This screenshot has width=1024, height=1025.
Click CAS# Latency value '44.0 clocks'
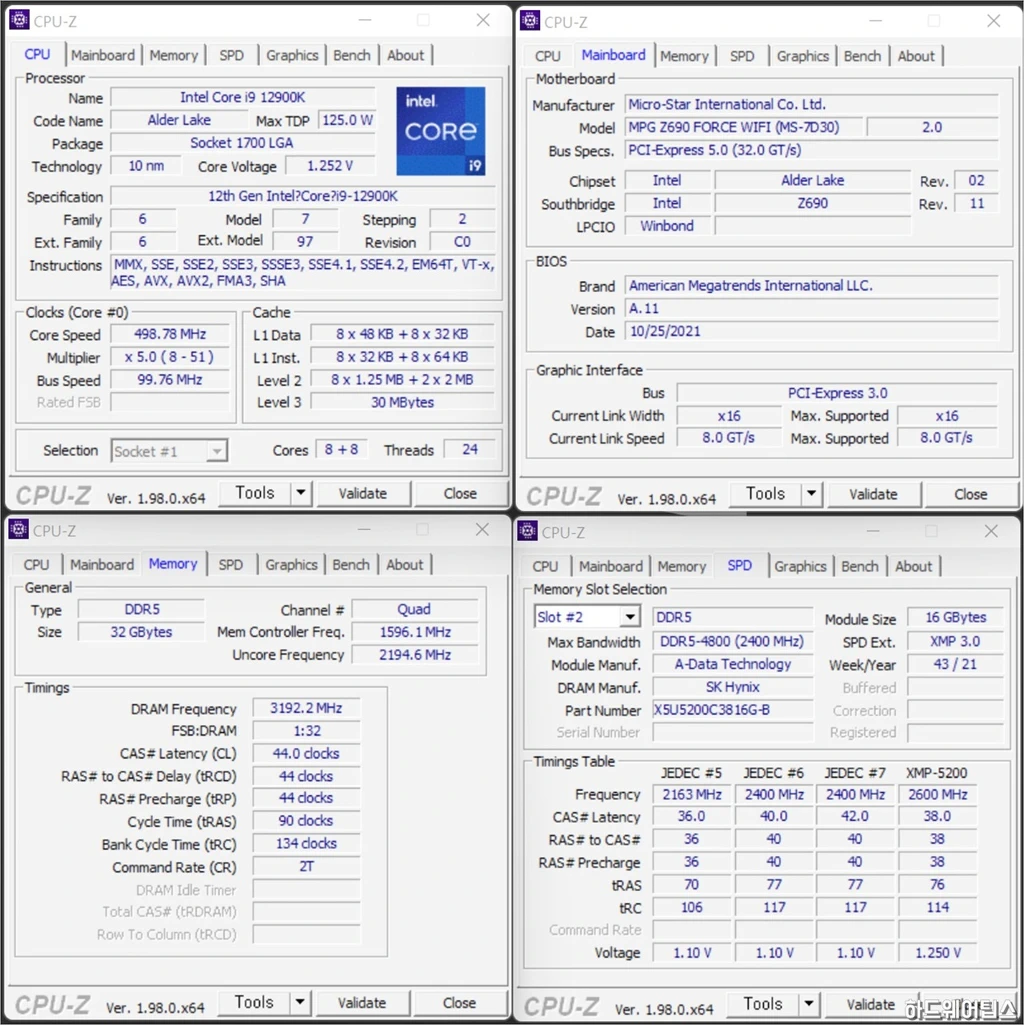click(x=306, y=754)
